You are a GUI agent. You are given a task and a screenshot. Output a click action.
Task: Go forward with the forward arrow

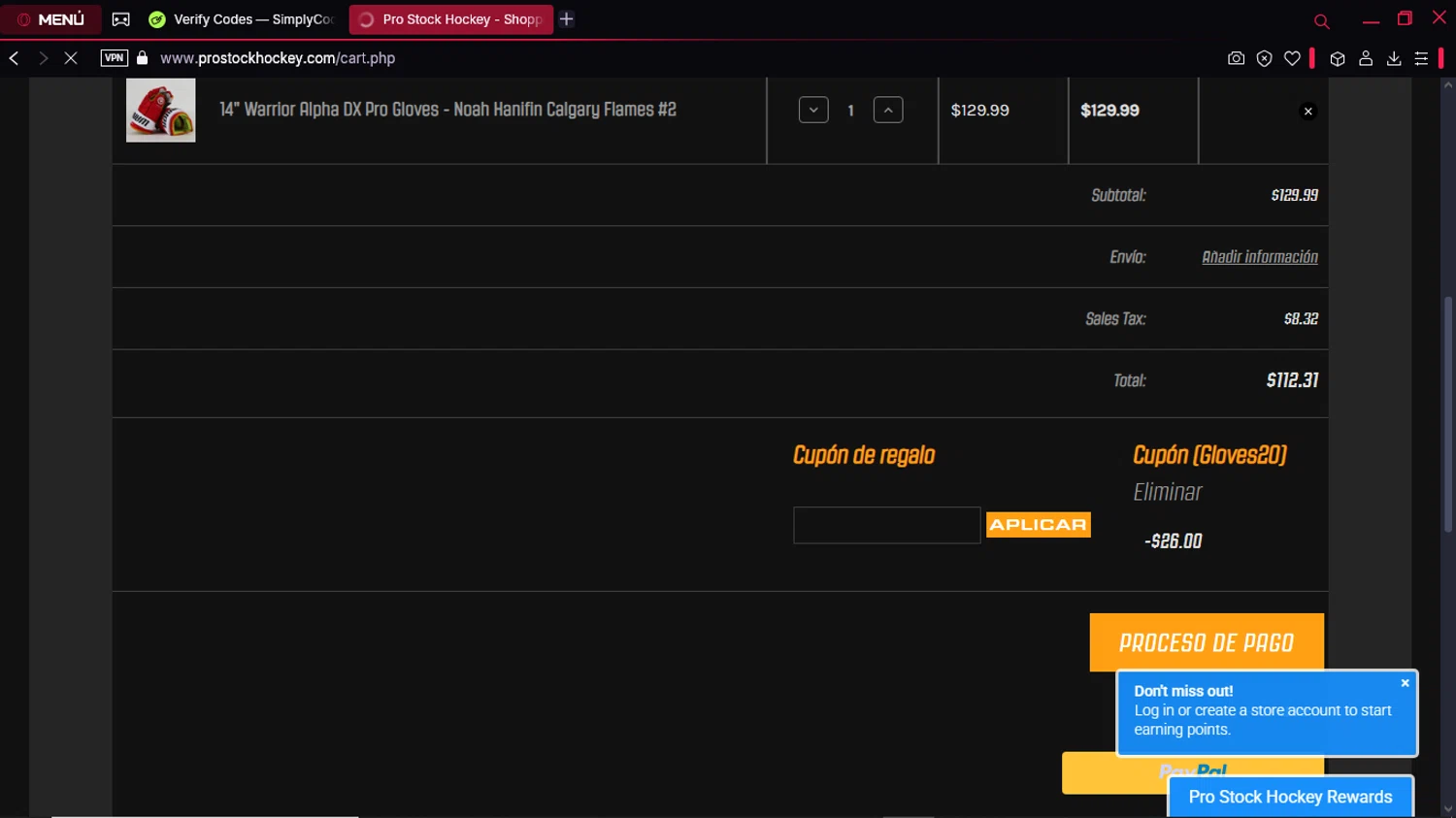tap(43, 58)
